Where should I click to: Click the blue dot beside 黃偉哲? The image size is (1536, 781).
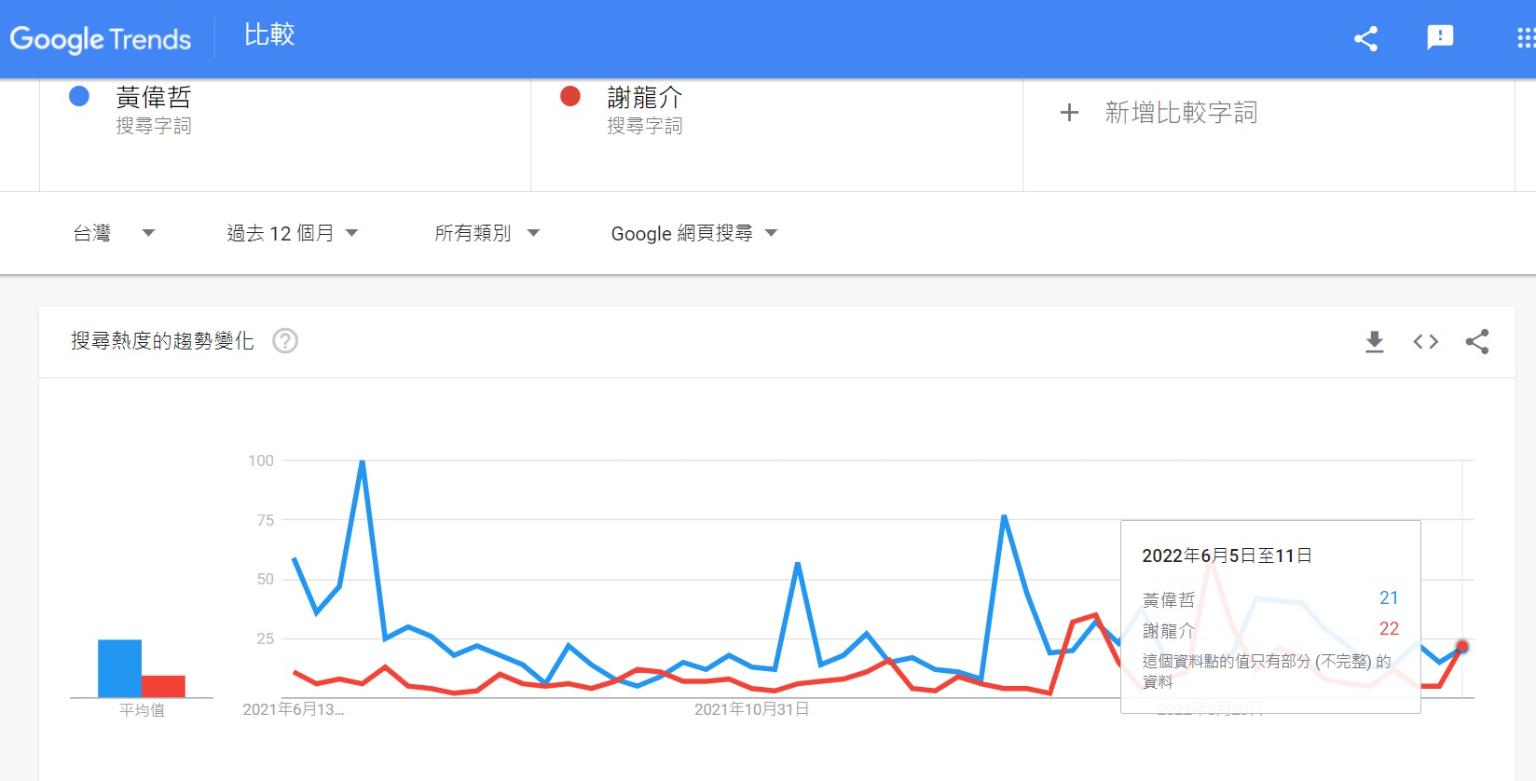79,97
